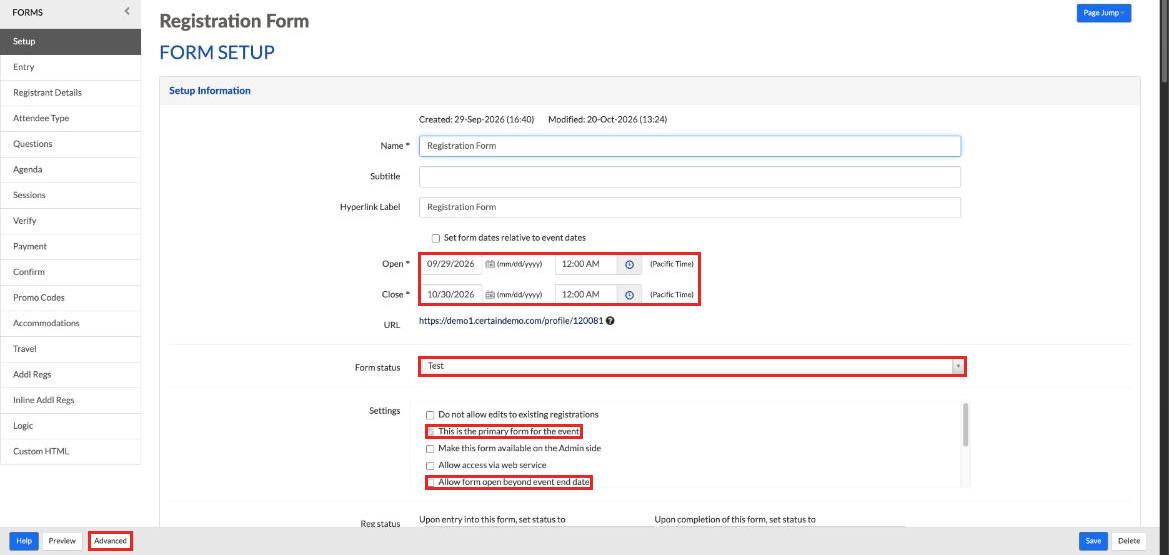This screenshot has width=1169, height=555.
Task: Save the form setup
Action: click(x=1093, y=541)
